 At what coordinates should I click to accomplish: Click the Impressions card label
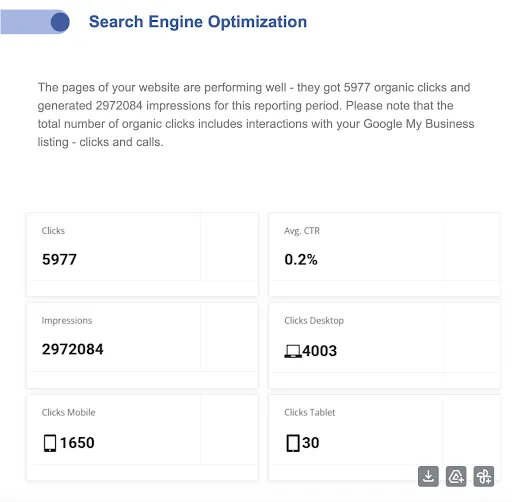67,321
